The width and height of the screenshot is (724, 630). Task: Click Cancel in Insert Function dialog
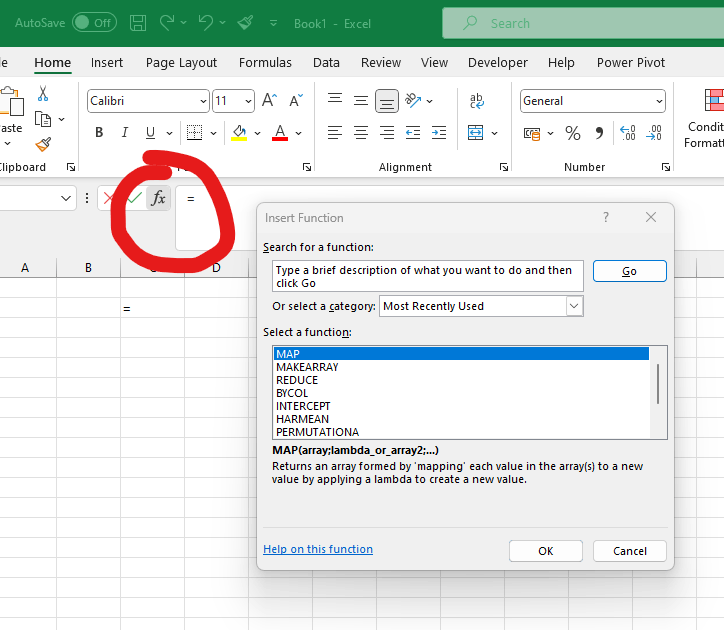[x=629, y=551]
